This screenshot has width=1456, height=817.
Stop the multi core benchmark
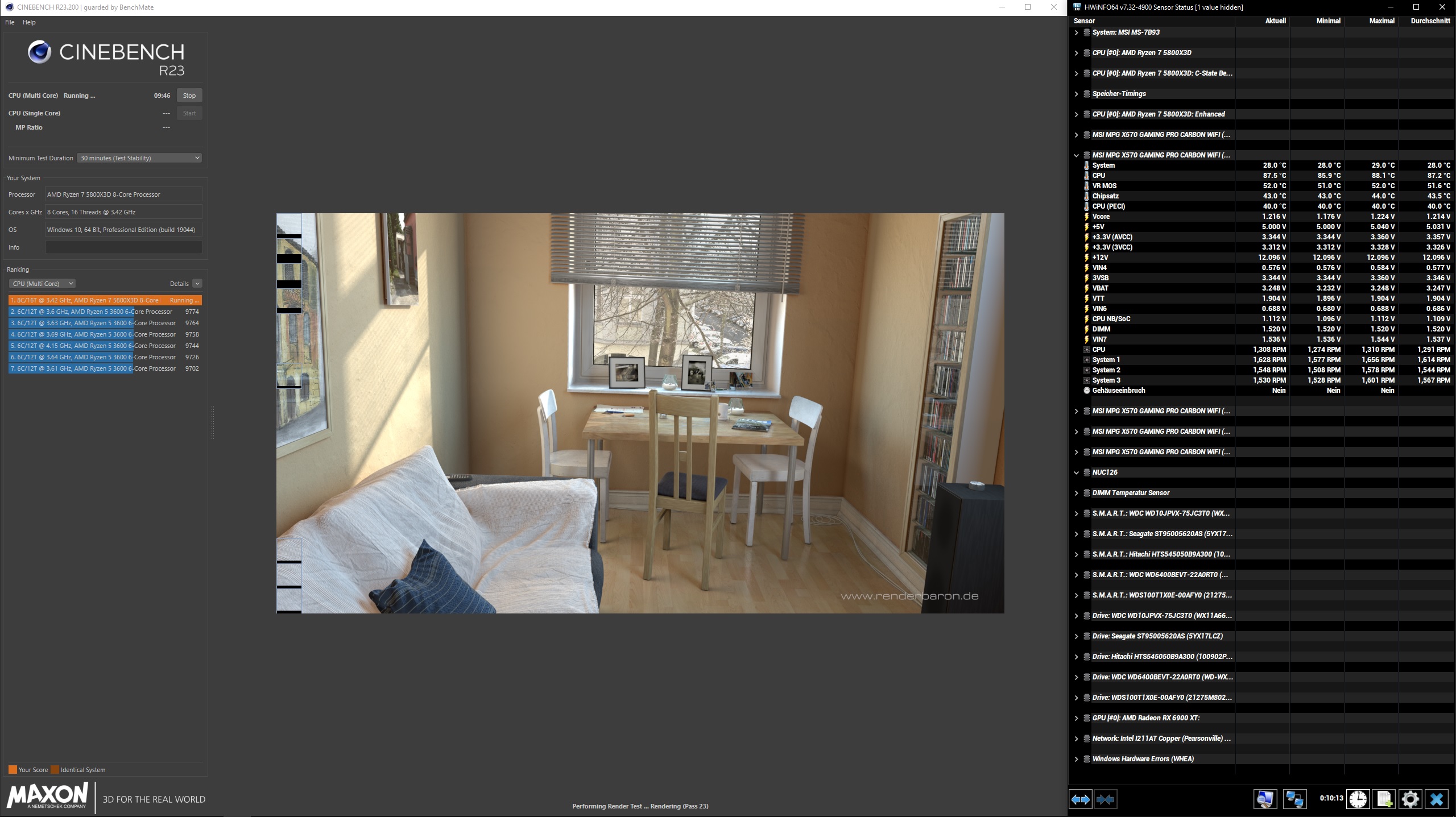pos(189,96)
